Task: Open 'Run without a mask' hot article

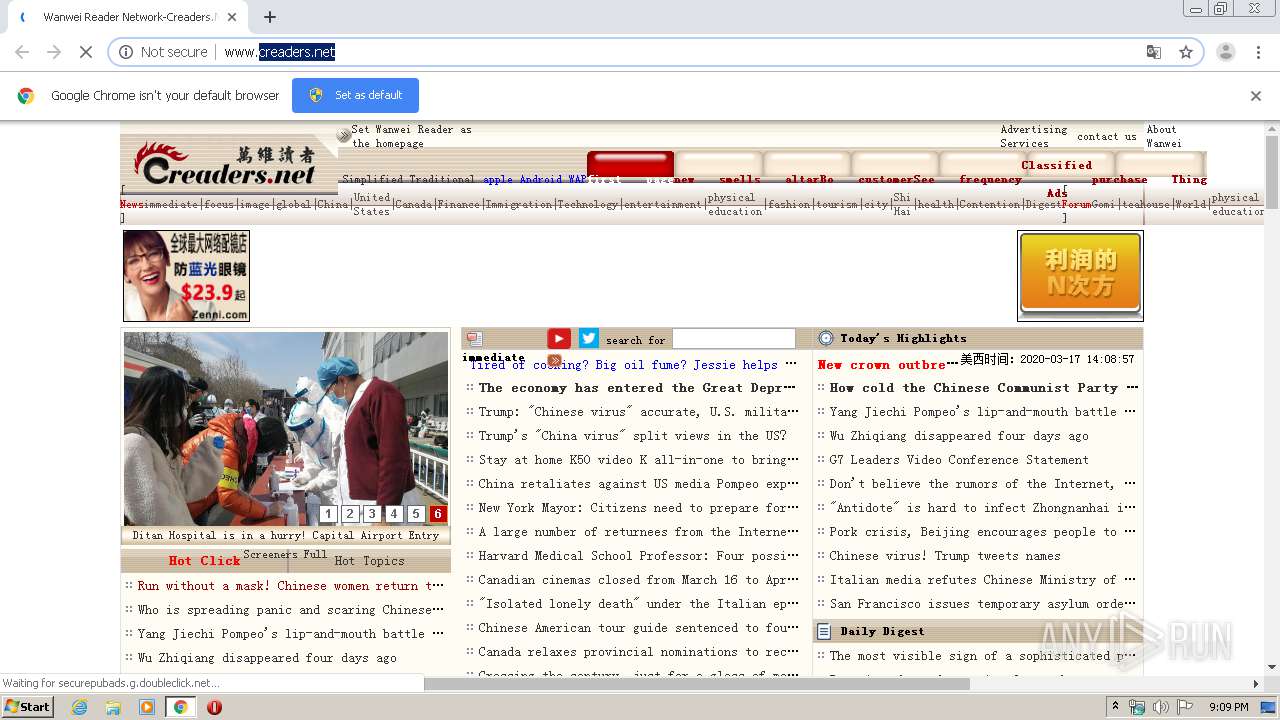Action: pos(291,586)
